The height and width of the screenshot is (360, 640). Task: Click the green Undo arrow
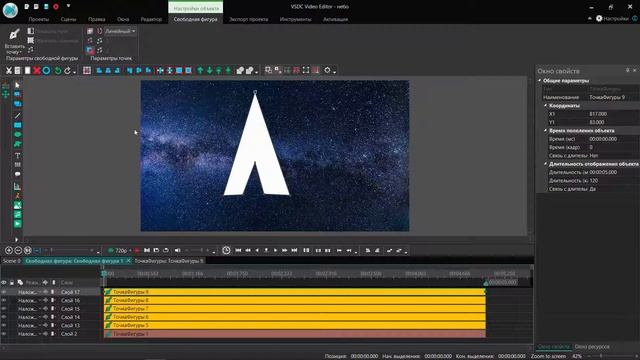tap(58, 71)
